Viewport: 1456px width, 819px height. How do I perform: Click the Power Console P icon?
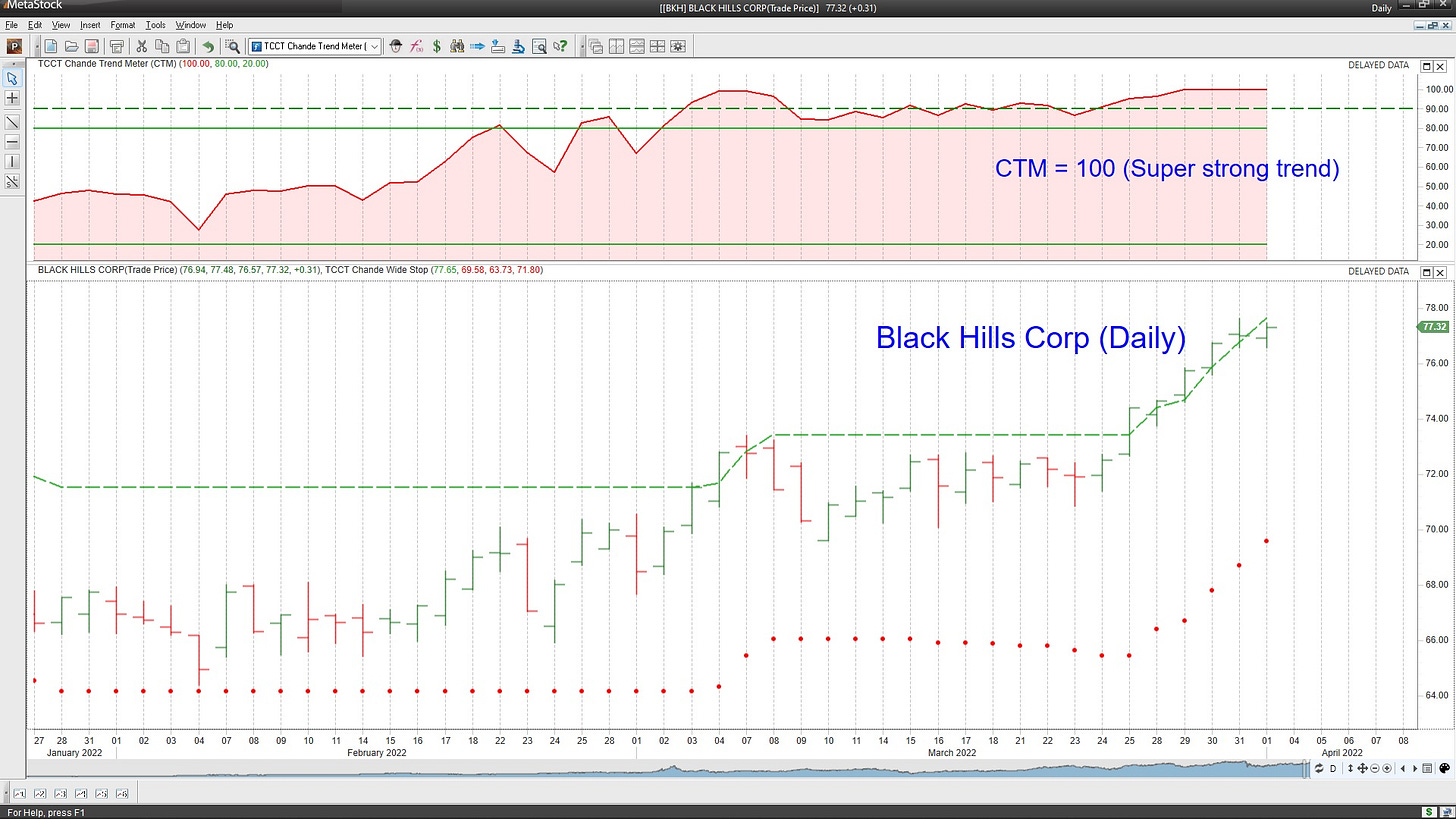[16, 46]
